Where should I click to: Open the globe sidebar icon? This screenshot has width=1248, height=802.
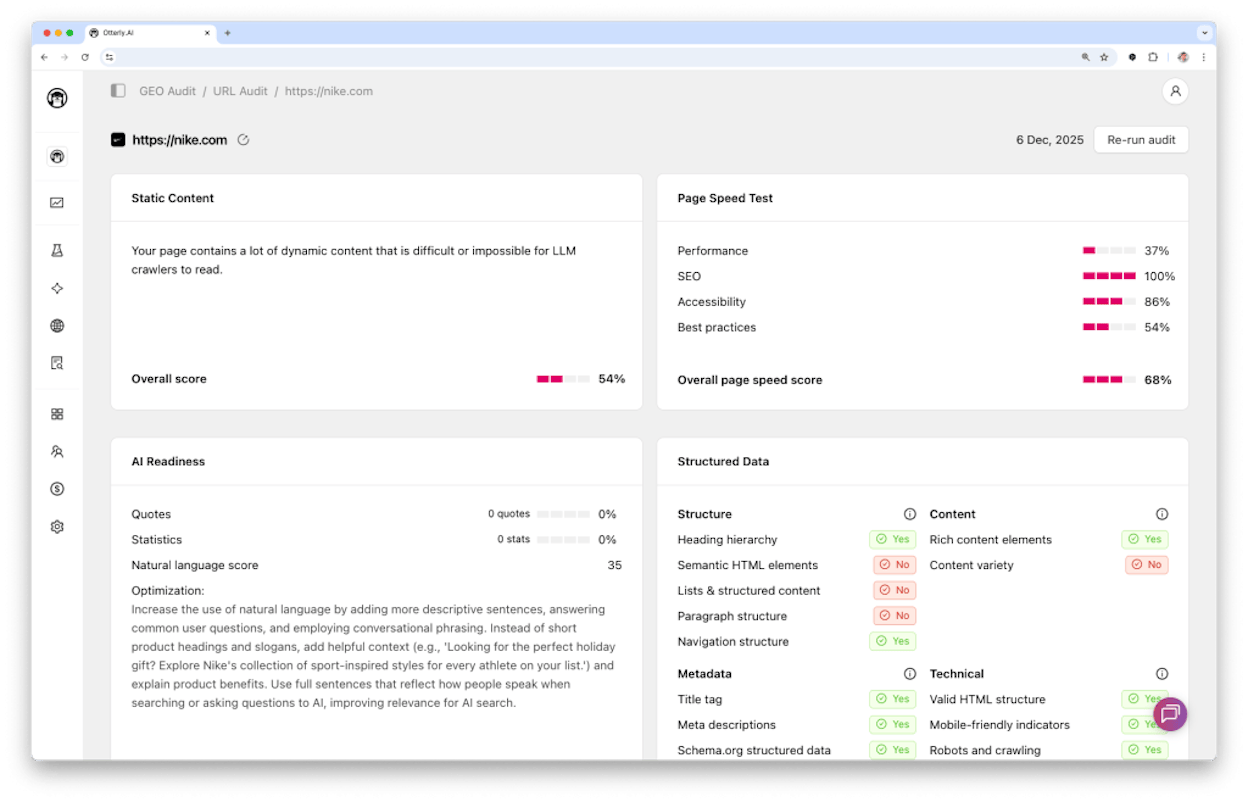(x=57, y=326)
